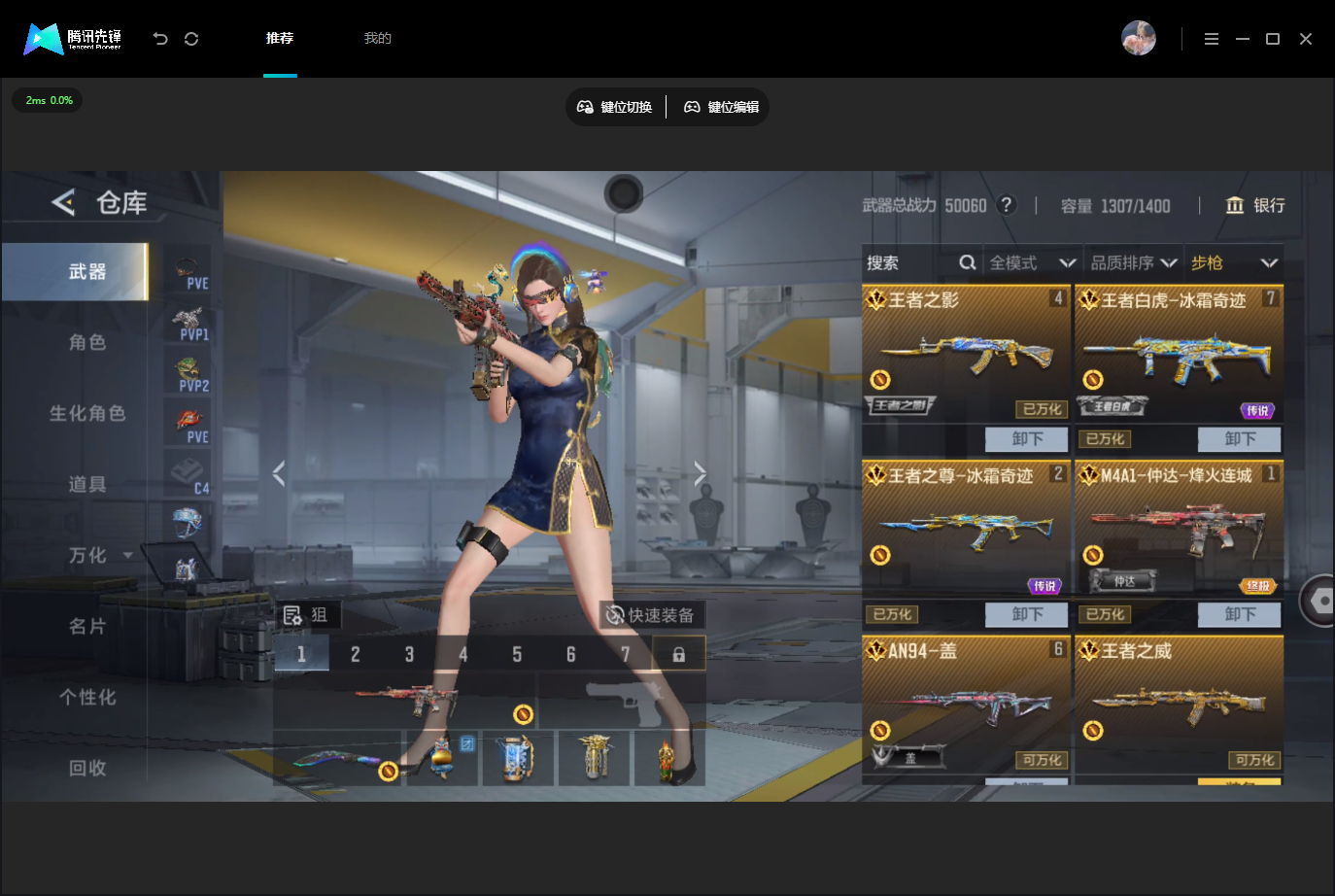Switch to loadout slot 2

(x=355, y=654)
